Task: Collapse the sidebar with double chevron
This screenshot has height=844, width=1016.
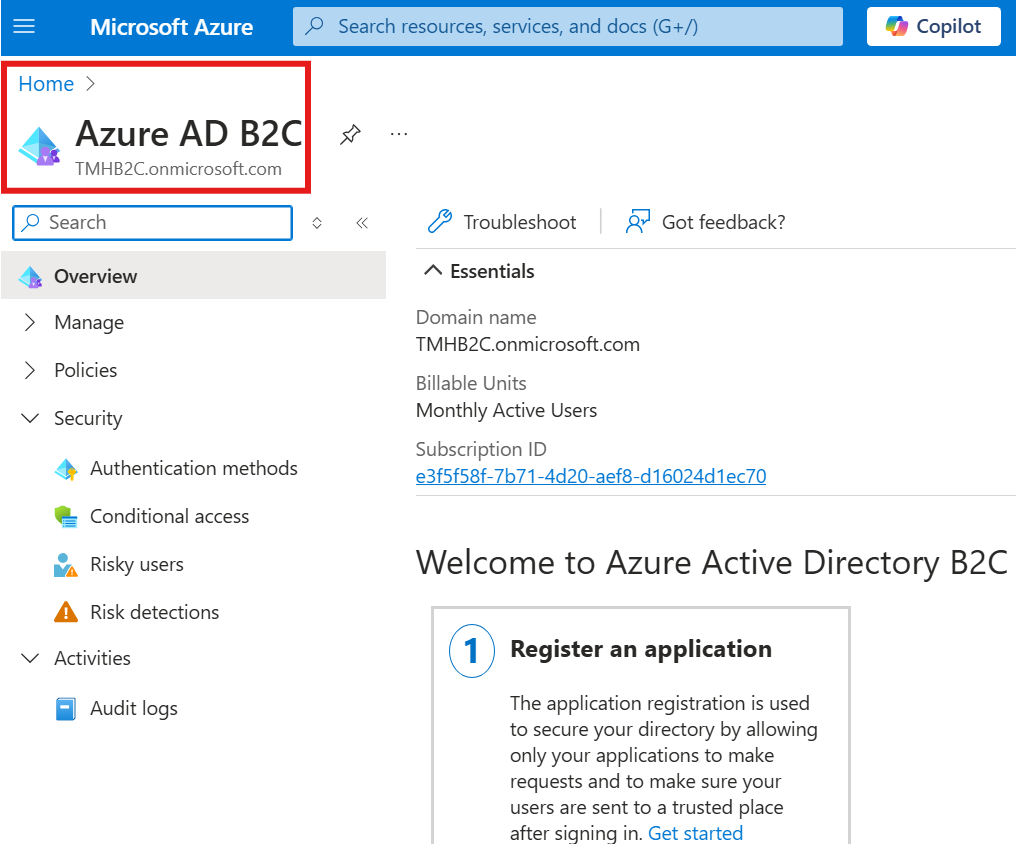Action: pyautogui.click(x=362, y=223)
